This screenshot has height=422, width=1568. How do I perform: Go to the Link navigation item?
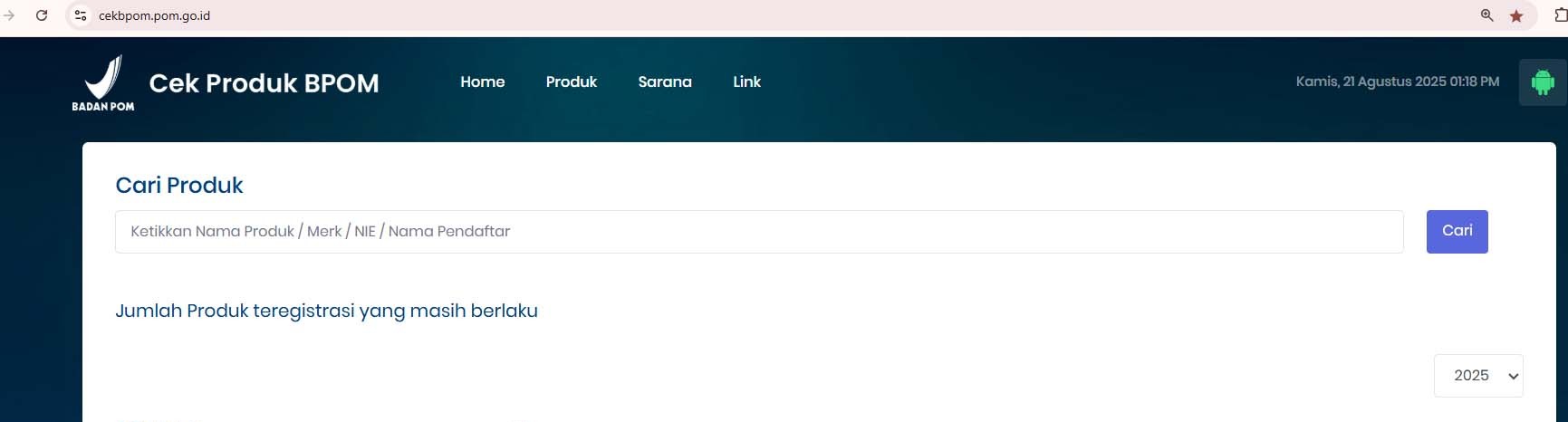[x=746, y=82]
